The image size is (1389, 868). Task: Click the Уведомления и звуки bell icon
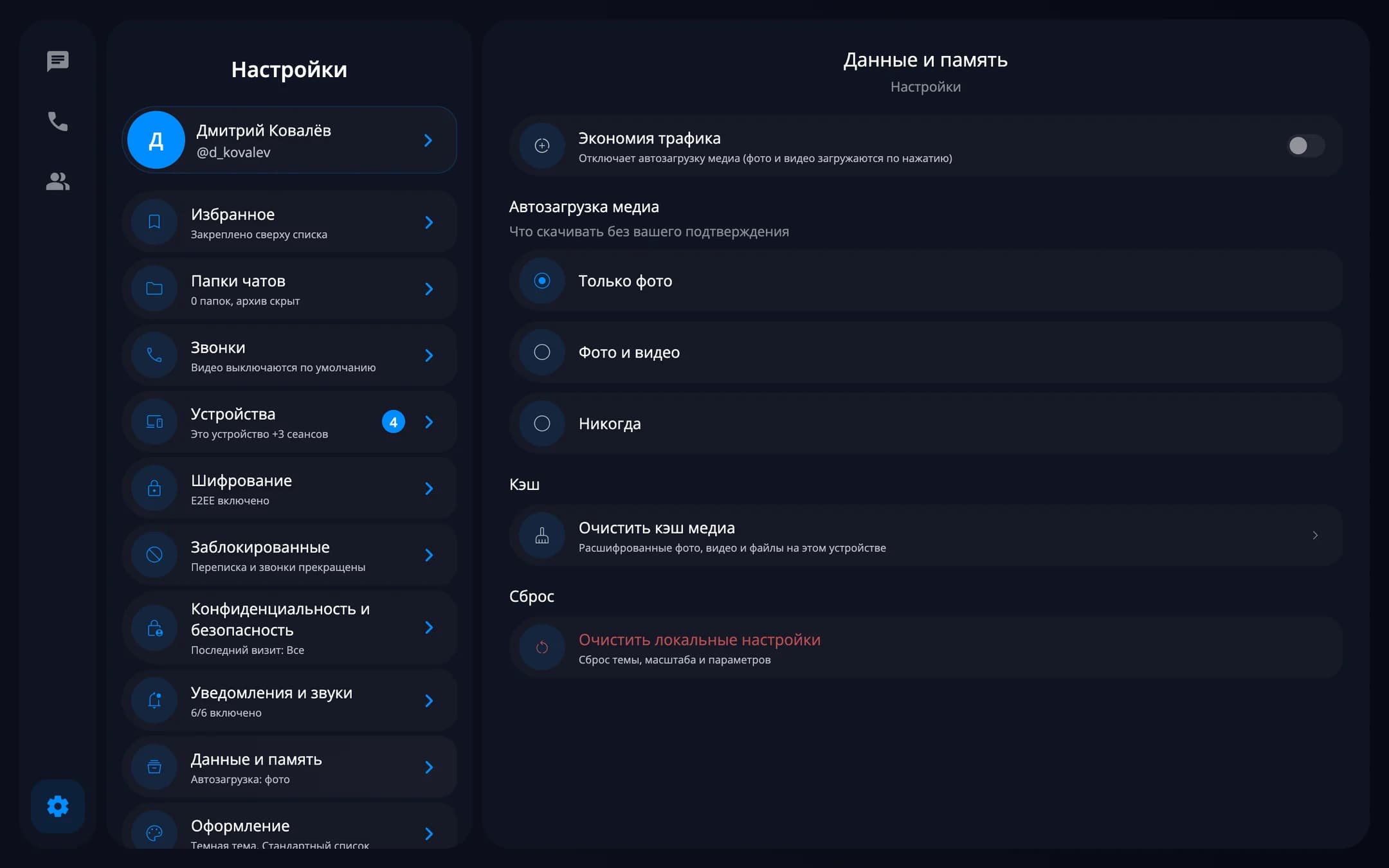[154, 700]
